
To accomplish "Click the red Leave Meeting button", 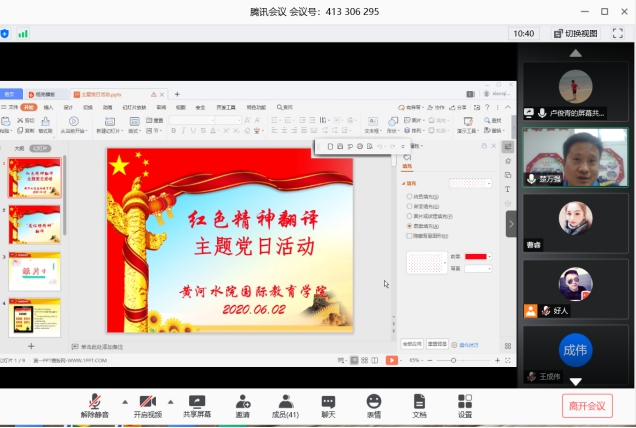I will (x=586, y=405).
